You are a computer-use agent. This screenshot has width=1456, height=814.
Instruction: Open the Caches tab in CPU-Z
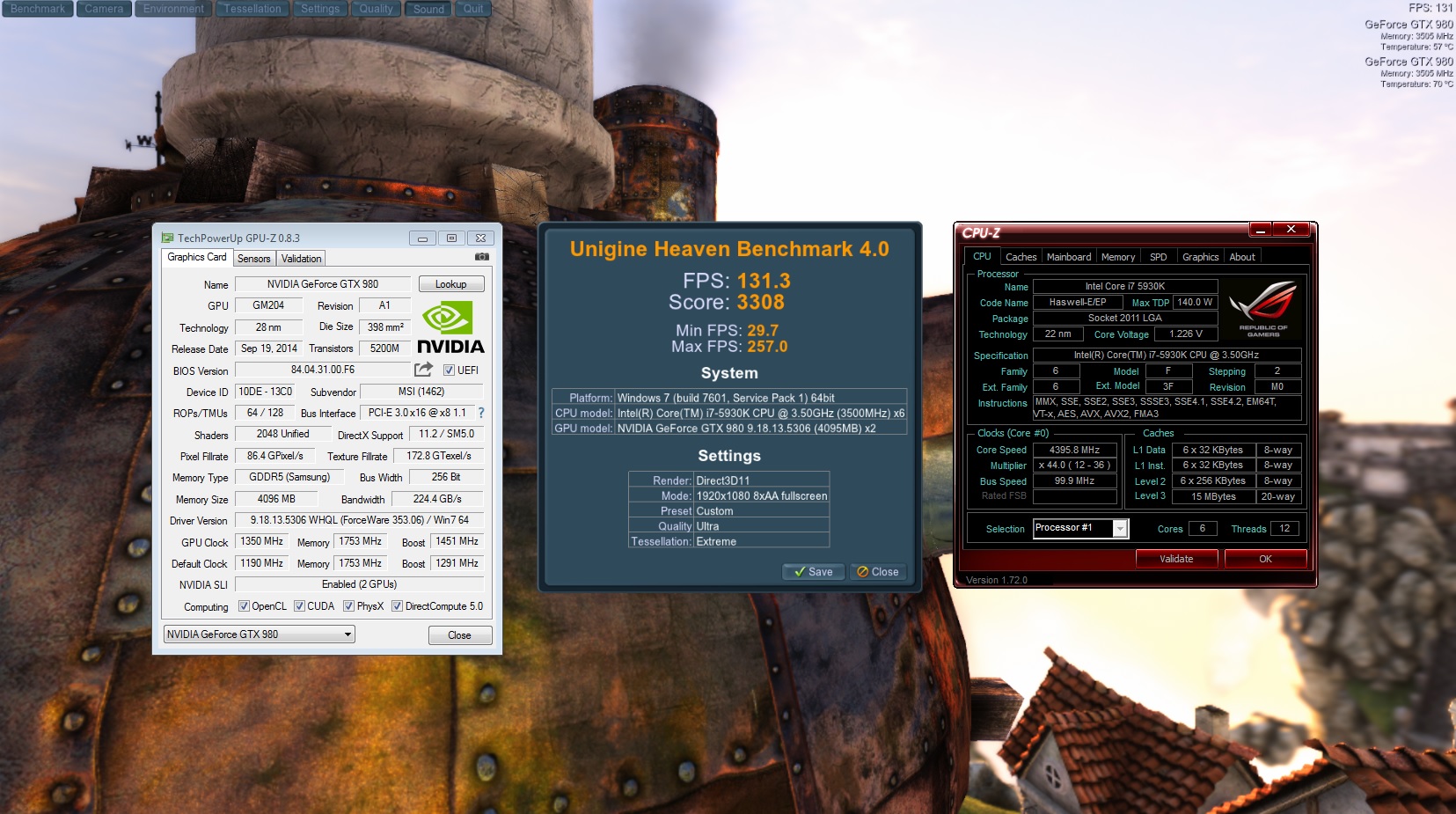1021,257
